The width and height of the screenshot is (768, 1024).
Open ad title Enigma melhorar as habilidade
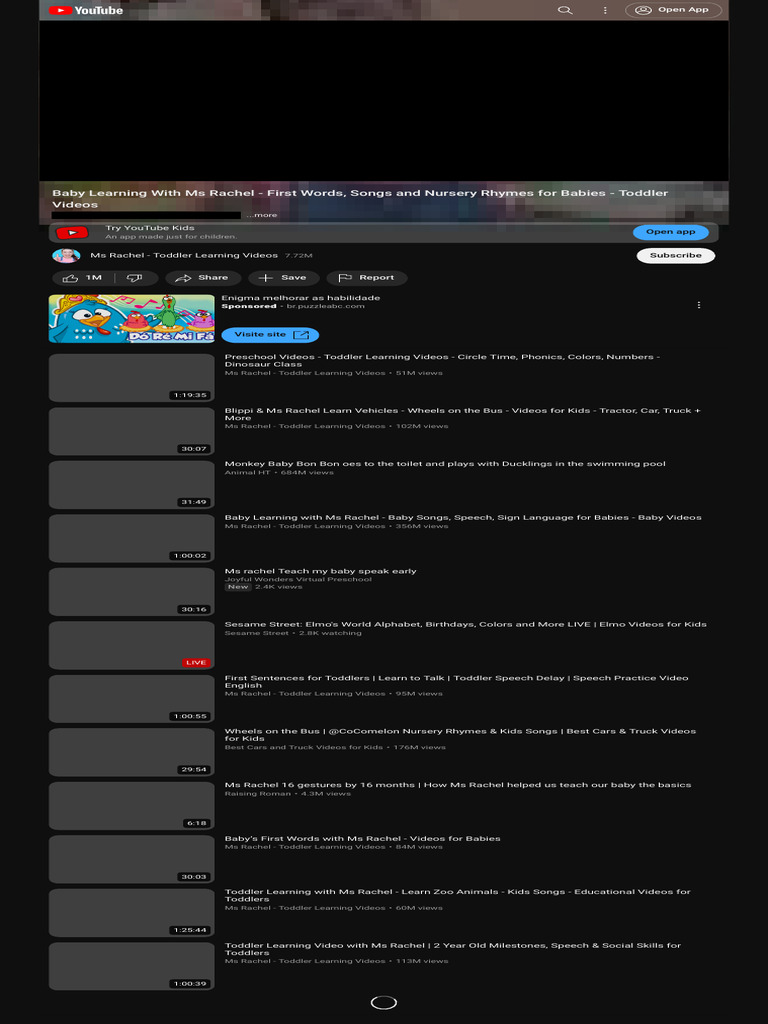302,298
